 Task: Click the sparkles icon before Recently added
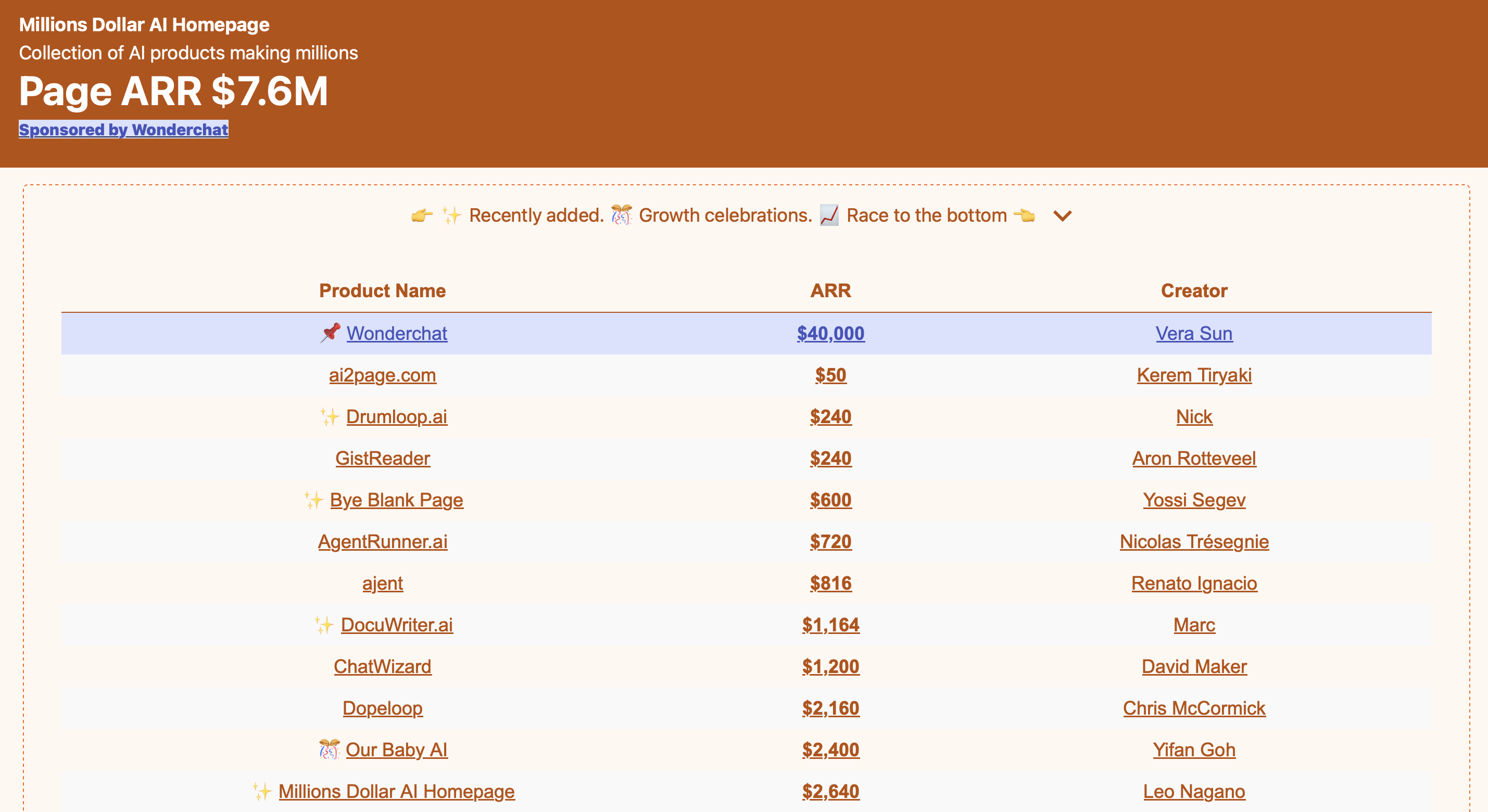point(452,215)
